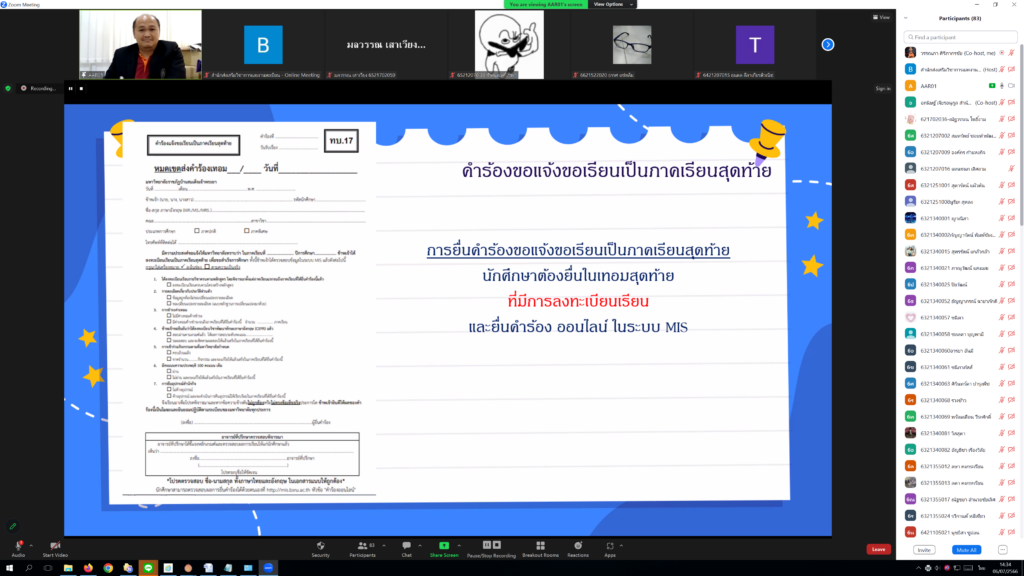Expand sharing options arrow beside Share Screen

click(458, 545)
